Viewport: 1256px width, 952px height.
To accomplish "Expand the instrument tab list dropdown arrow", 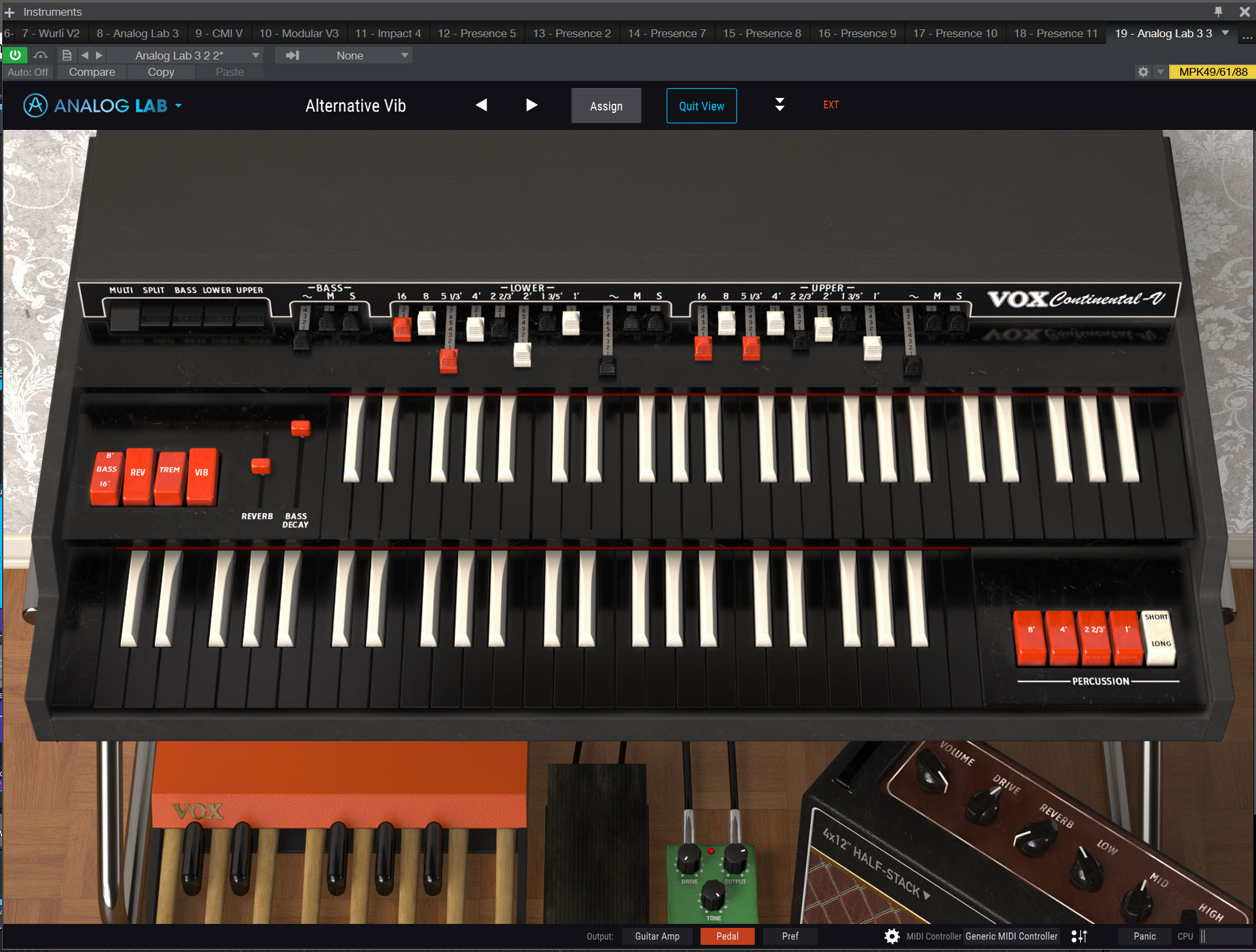I will tap(1225, 33).
